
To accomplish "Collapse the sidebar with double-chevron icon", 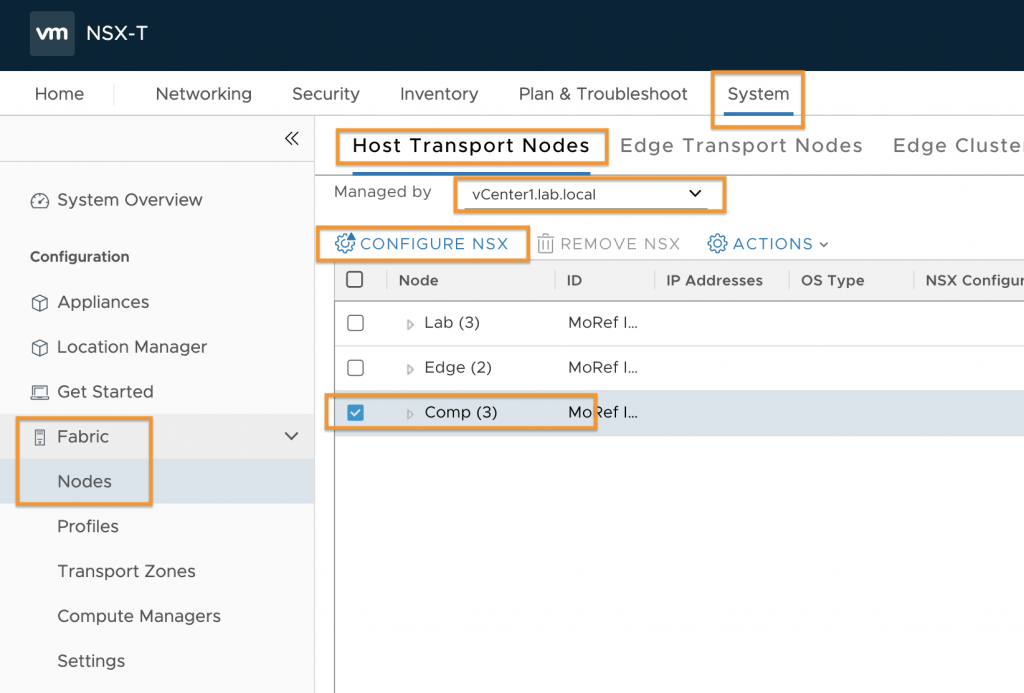I will coord(292,138).
